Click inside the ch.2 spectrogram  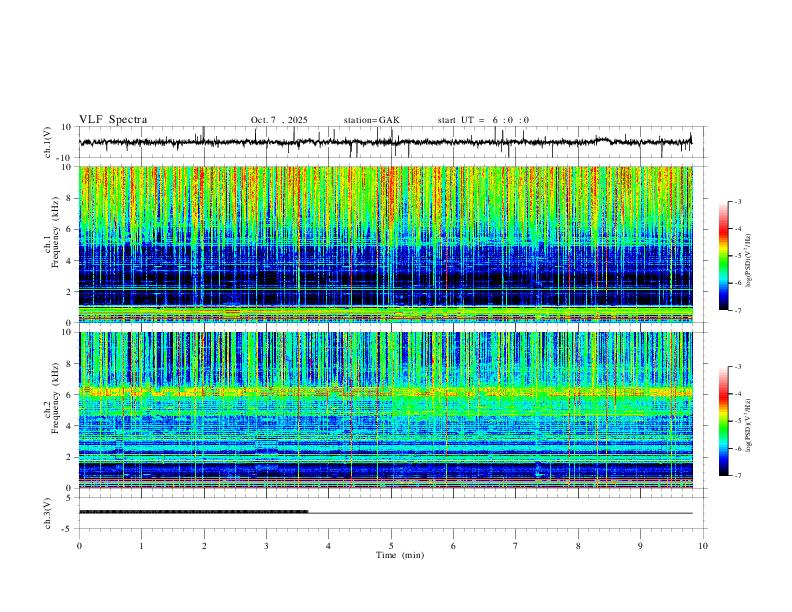coord(385,410)
